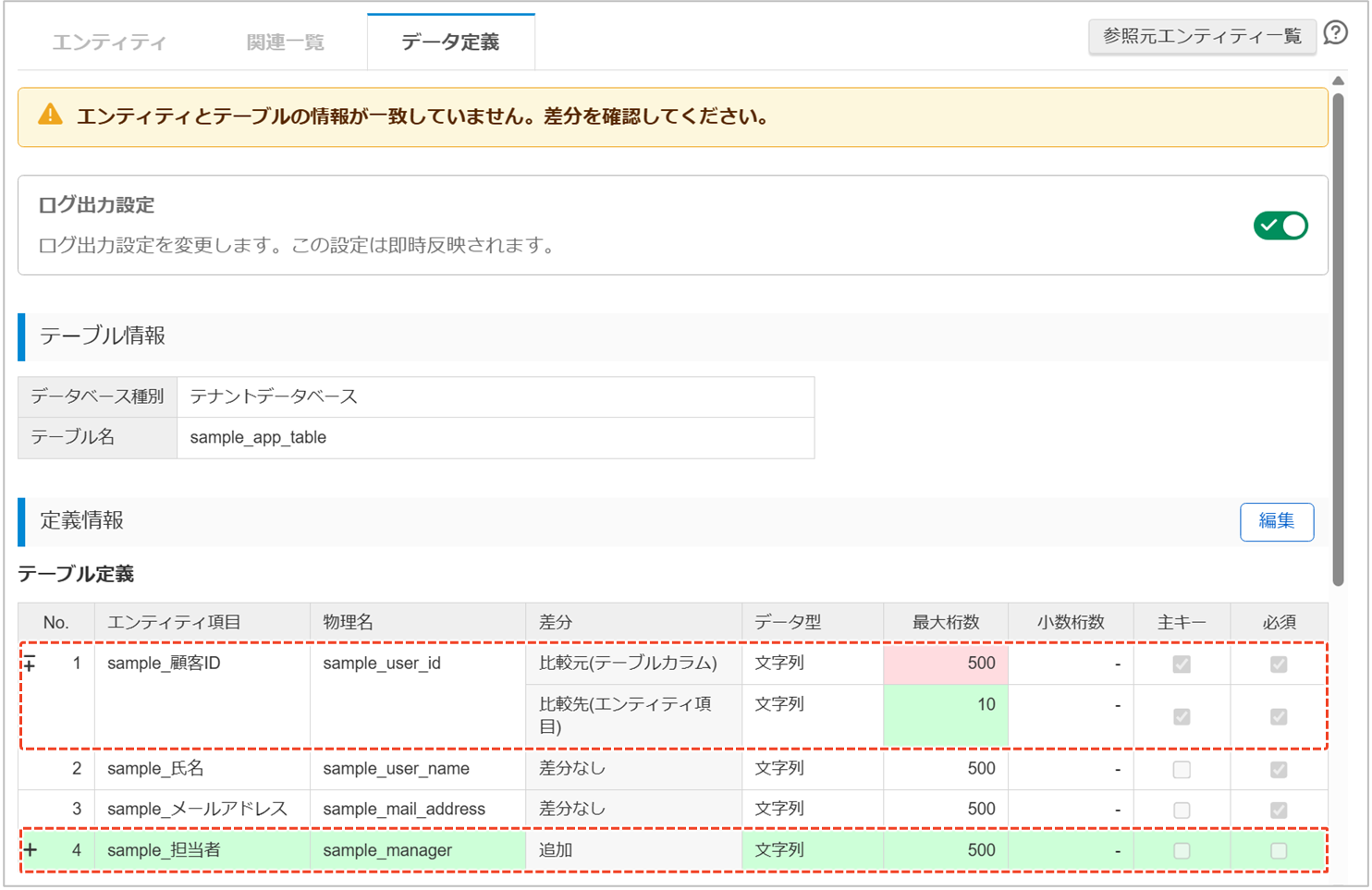Open 参照元エンティティ一覧 button

coord(1201,36)
